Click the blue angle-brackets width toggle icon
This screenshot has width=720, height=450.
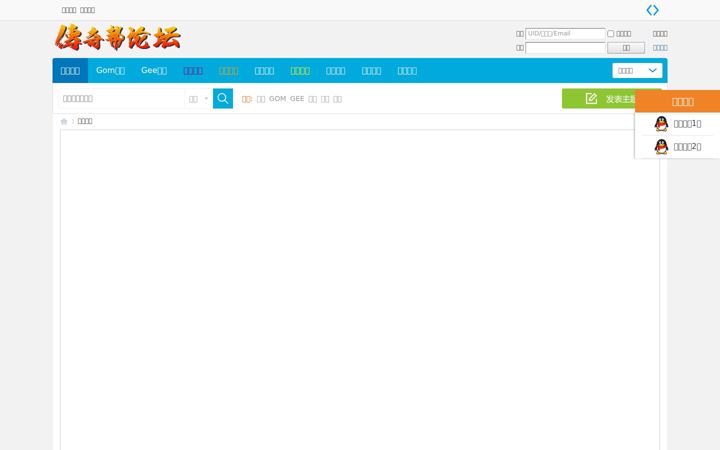pos(652,10)
